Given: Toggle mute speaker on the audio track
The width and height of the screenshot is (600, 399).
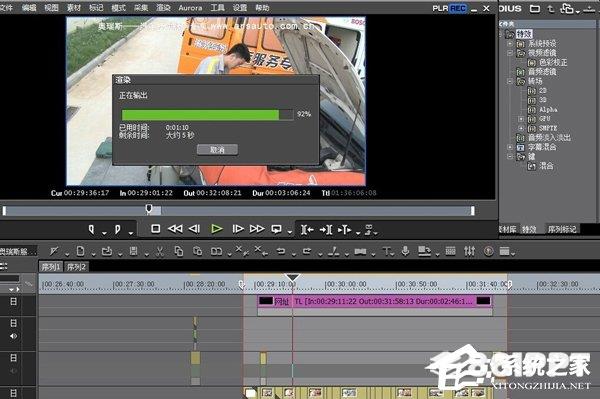Looking at the screenshot, I should tap(13, 336).
